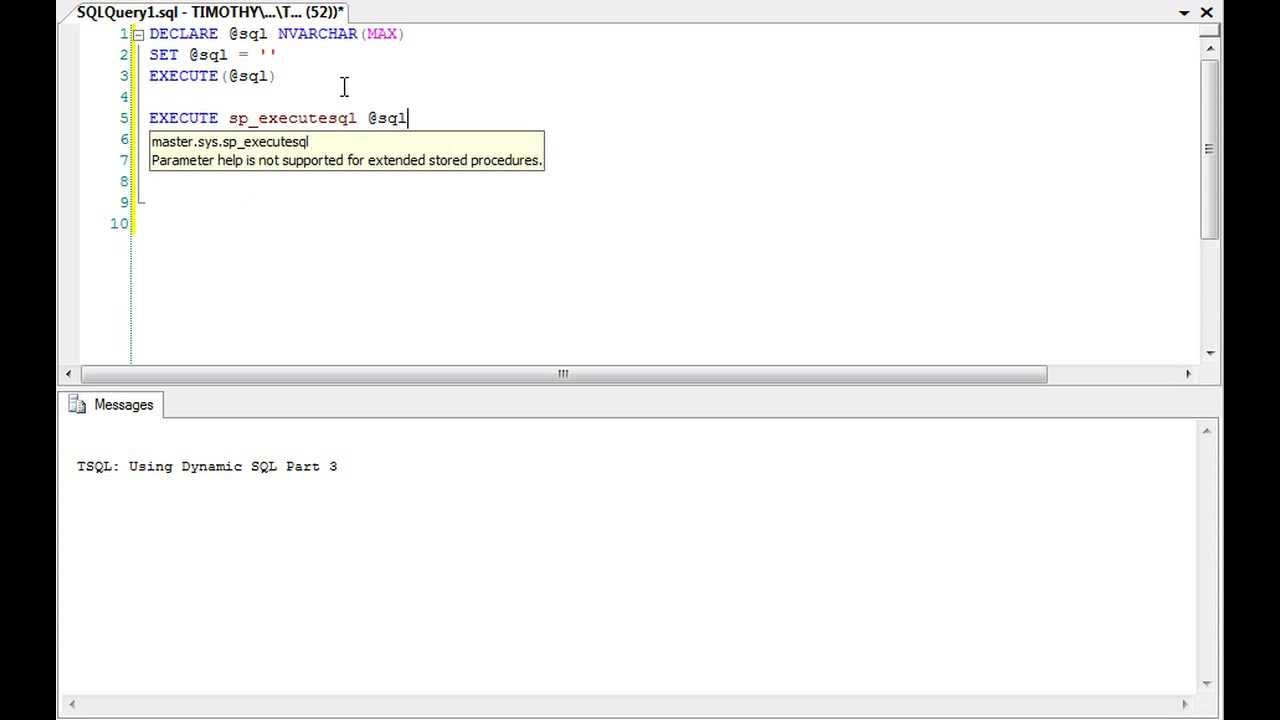Open the active files dropdown arrow
The image size is (1280, 720).
point(1185,13)
